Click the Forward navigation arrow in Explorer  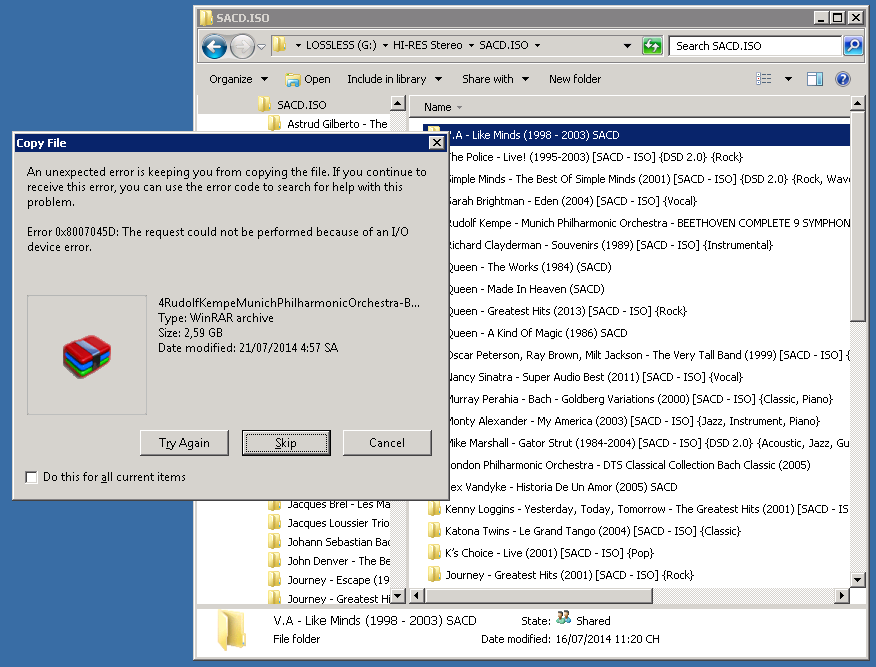point(242,46)
